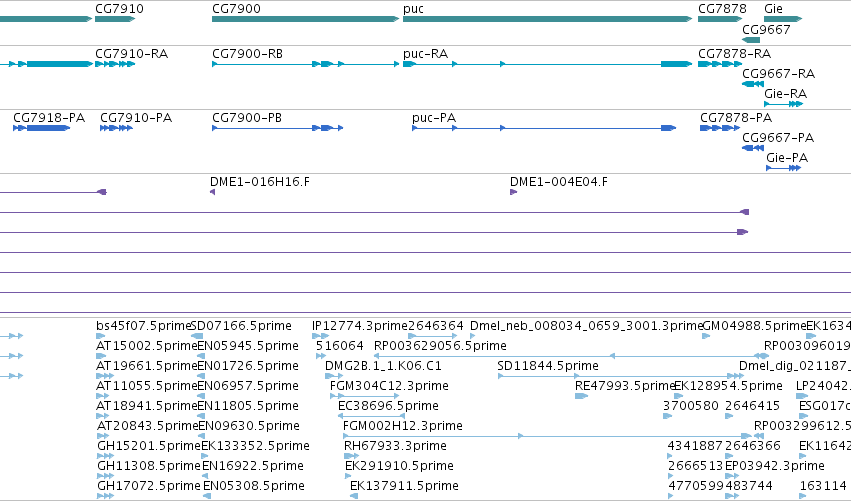Viewport: 851px width, 501px height.
Task: Select the EN05308.5prime EST label
Action: pos(254,486)
